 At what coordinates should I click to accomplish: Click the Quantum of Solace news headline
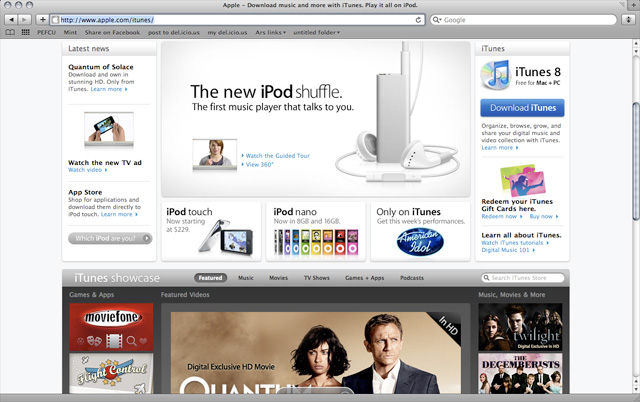point(101,67)
